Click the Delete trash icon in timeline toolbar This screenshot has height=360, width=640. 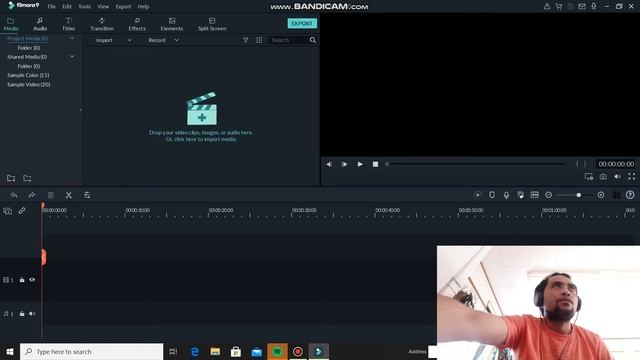tap(51, 195)
